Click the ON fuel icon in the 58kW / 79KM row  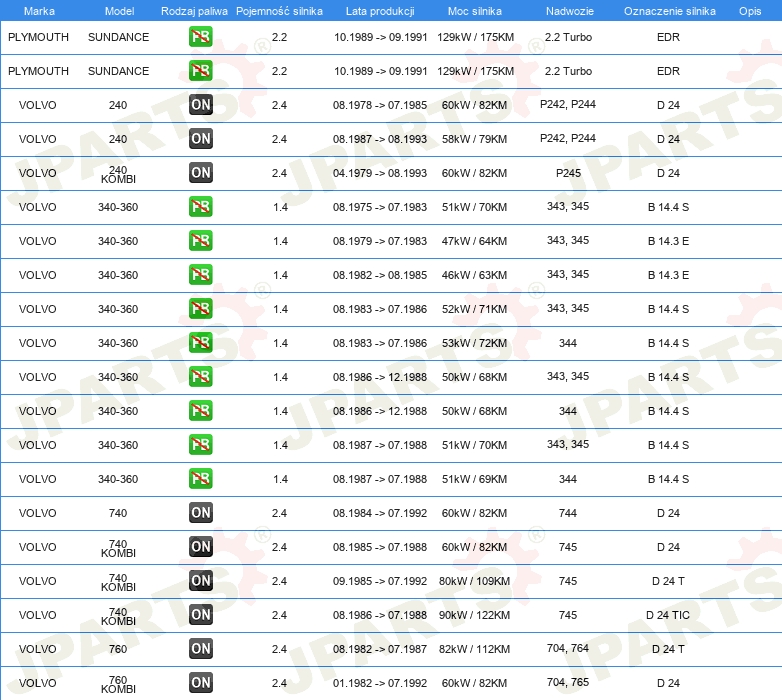[201, 139]
